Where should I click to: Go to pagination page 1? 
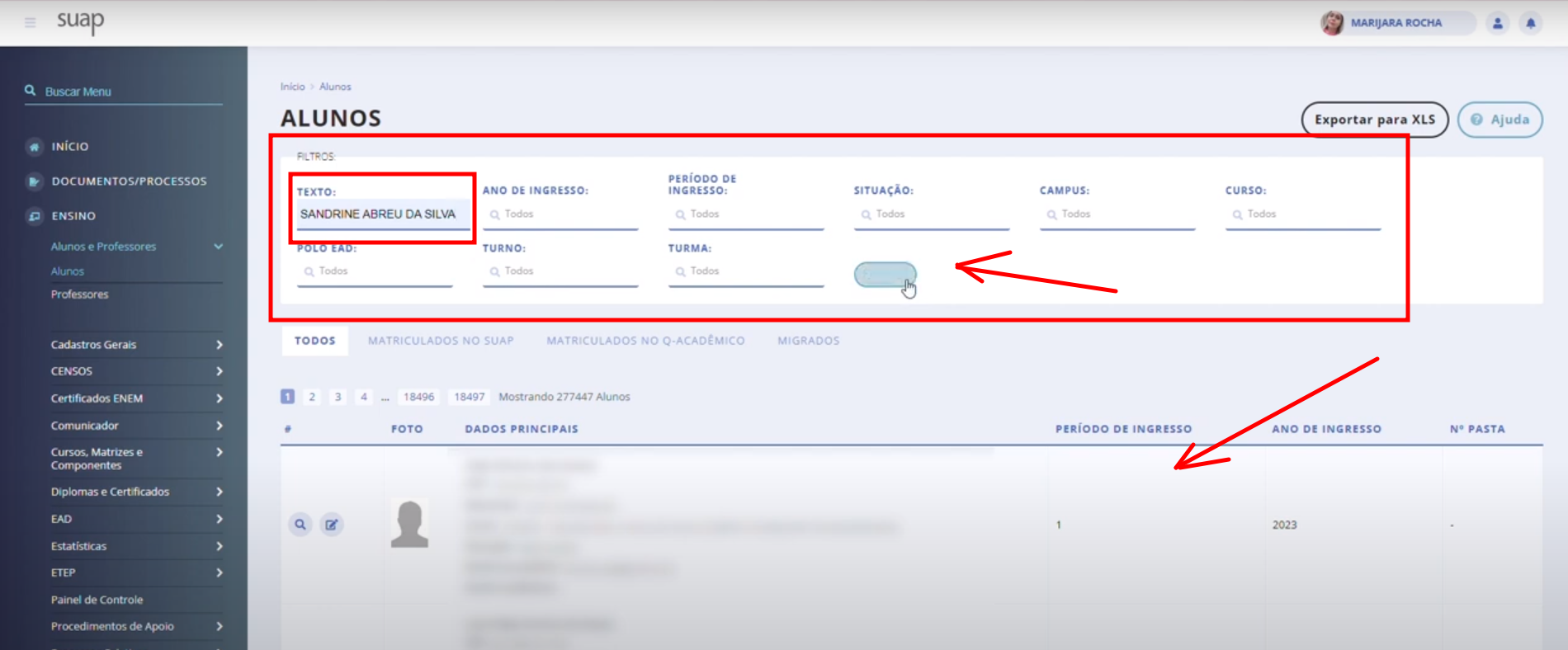(x=287, y=397)
